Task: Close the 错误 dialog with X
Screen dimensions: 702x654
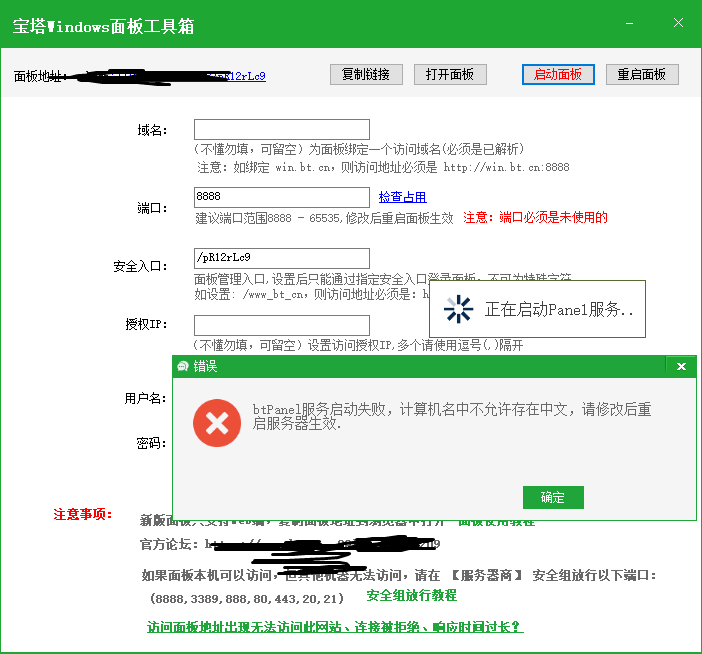Action: 681,367
